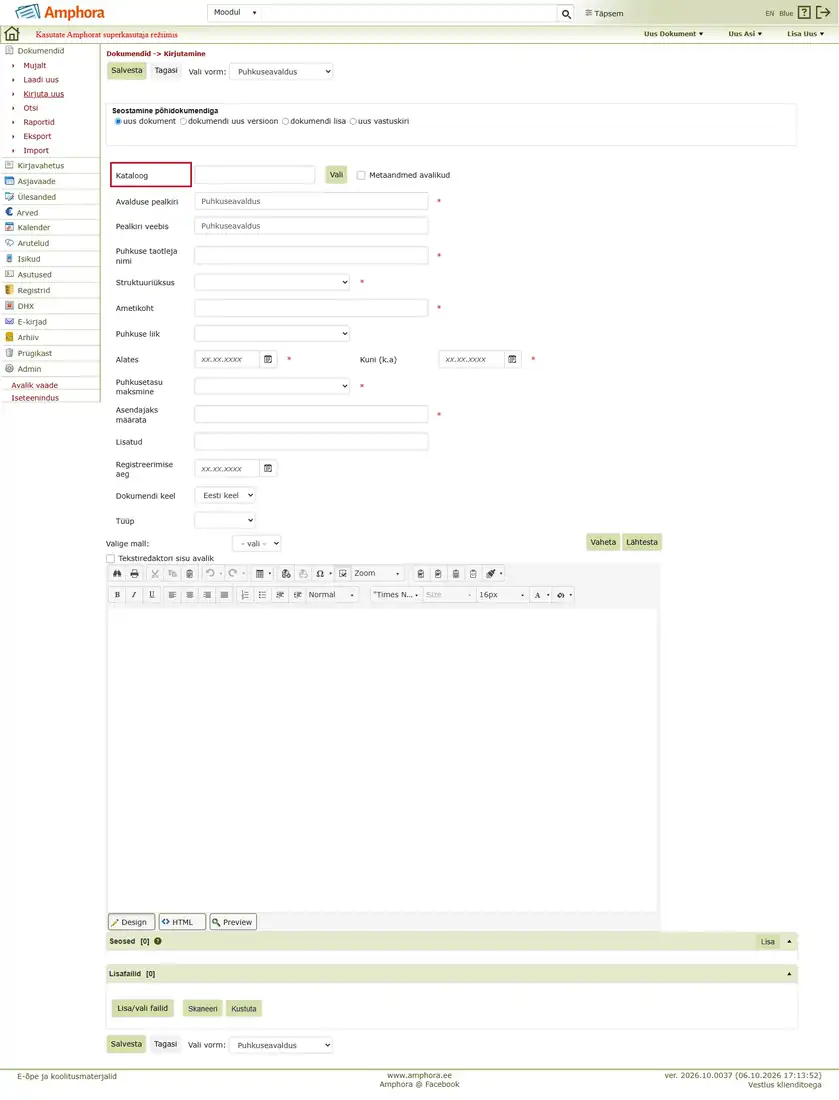Open the 'Lisa Uus' menu

(x=805, y=34)
